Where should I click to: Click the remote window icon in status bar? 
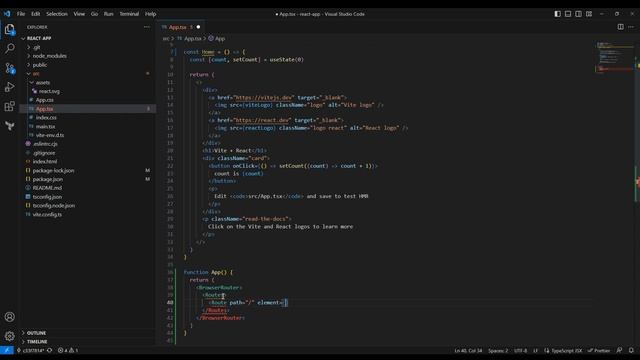click(7, 350)
